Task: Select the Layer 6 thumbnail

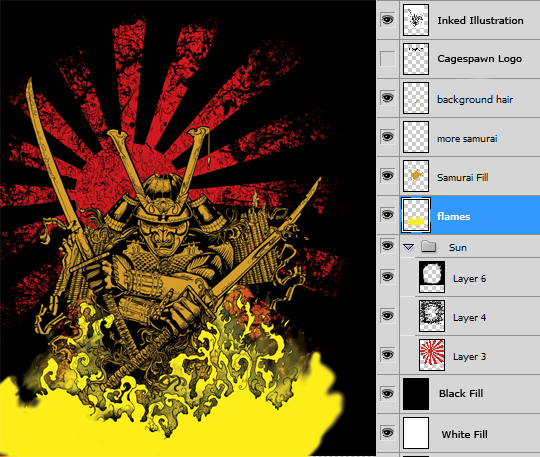Action: click(432, 277)
